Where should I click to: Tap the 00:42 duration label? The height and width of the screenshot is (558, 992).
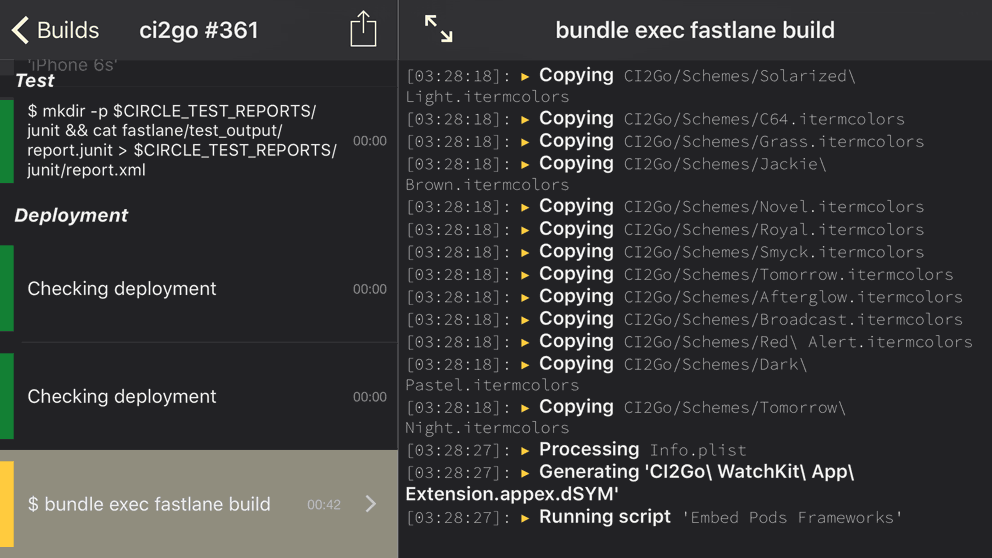(x=324, y=505)
